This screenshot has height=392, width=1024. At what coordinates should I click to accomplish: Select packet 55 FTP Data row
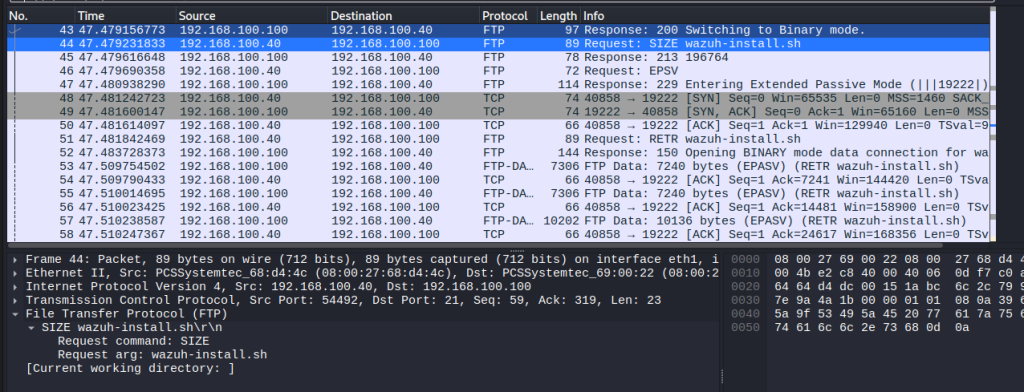(498, 193)
